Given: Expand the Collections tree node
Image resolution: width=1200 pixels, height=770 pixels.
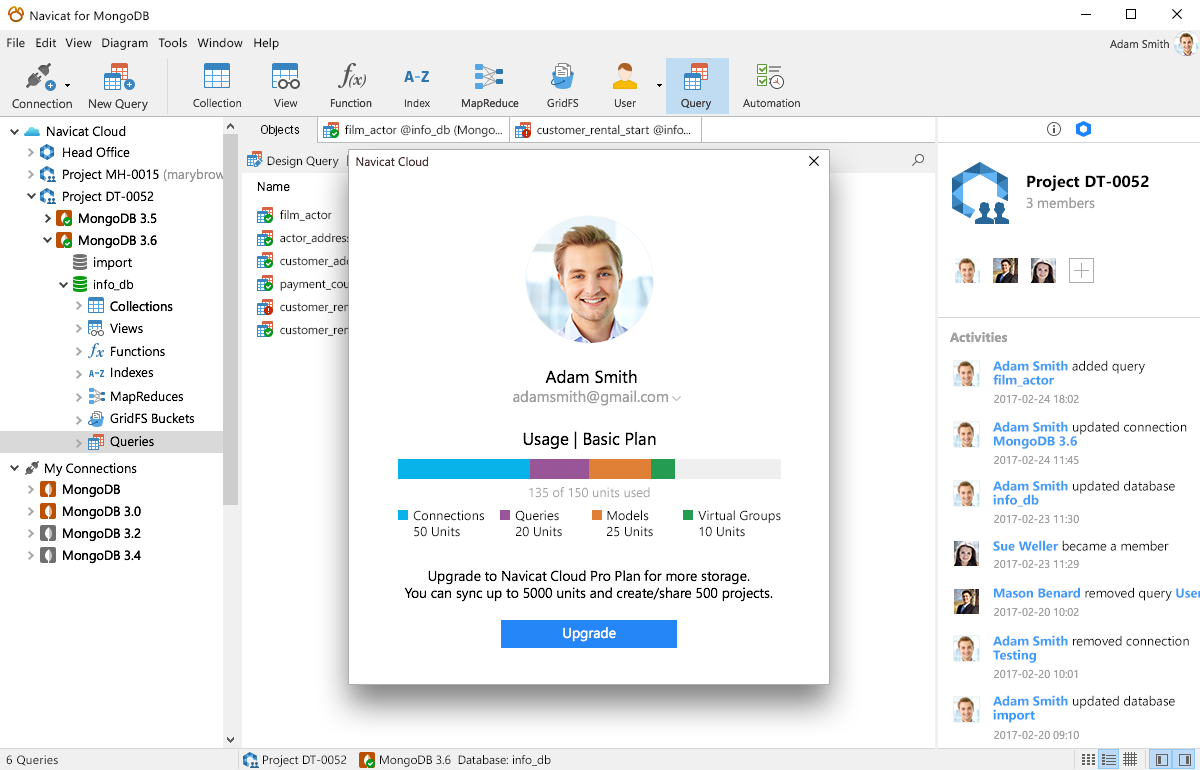Looking at the screenshot, I should tap(79, 307).
